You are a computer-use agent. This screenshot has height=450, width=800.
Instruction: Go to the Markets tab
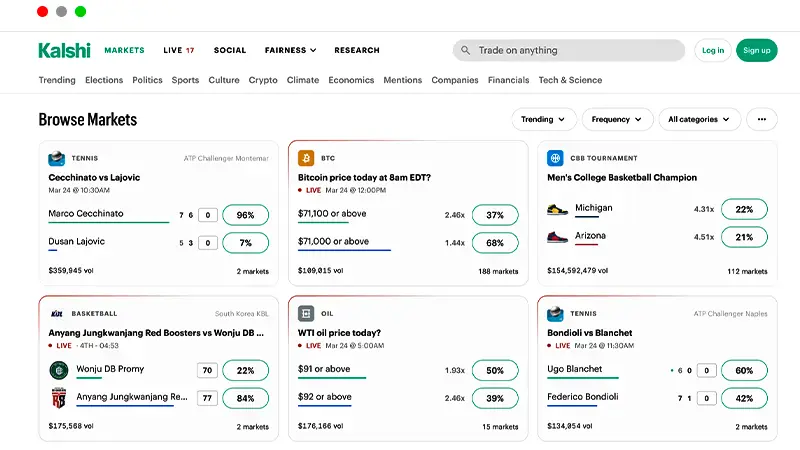click(x=124, y=51)
